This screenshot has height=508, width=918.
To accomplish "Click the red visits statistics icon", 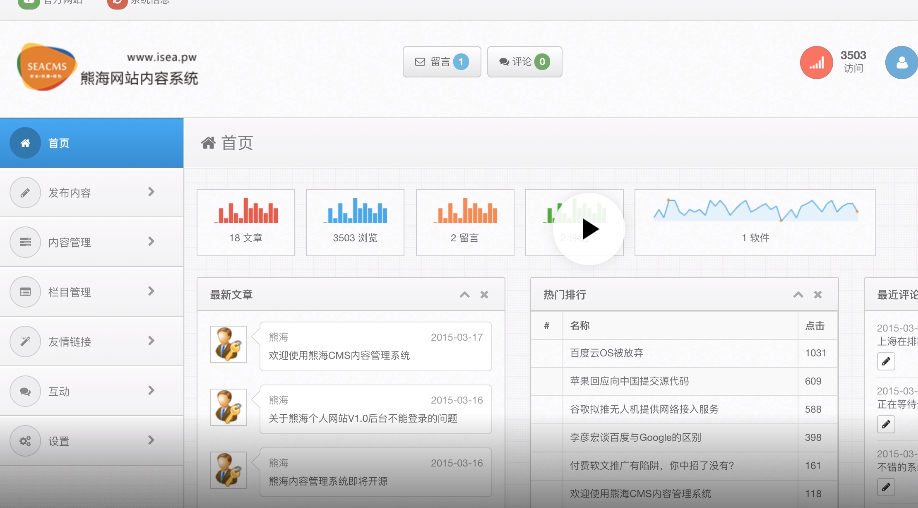I will coord(816,63).
